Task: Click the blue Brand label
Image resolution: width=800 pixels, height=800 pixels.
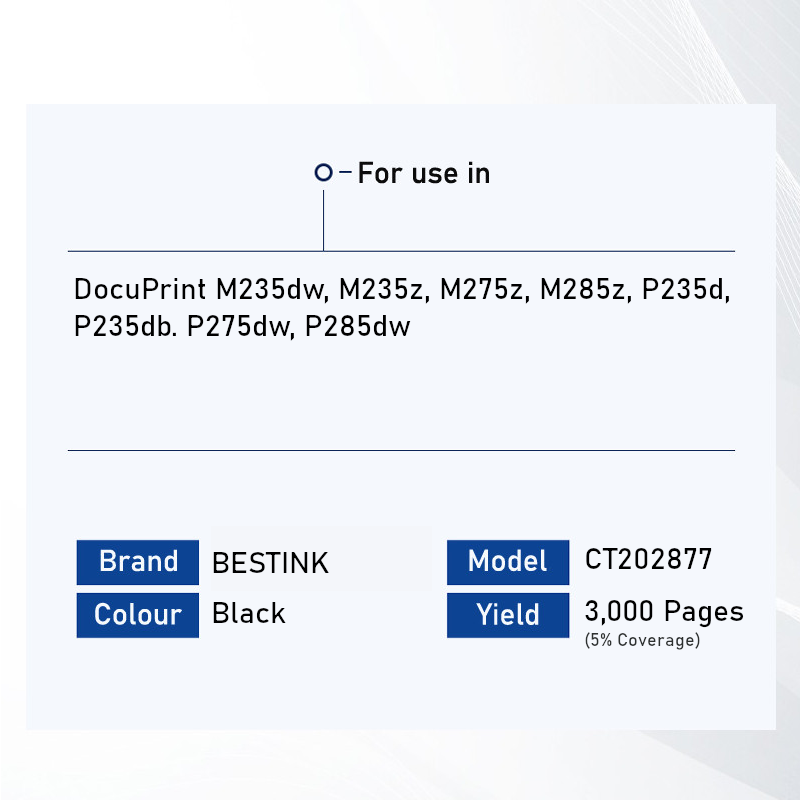Action: [x=138, y=562]
